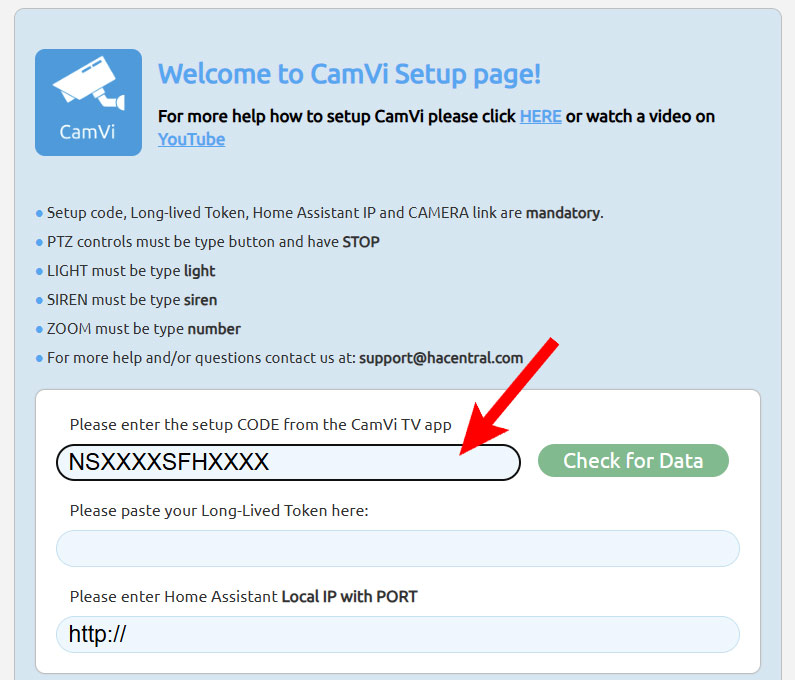Screen dimensions: 795x680
Task: Click the 'Please paste your Long-Lived Token' label
Action: 219,511
